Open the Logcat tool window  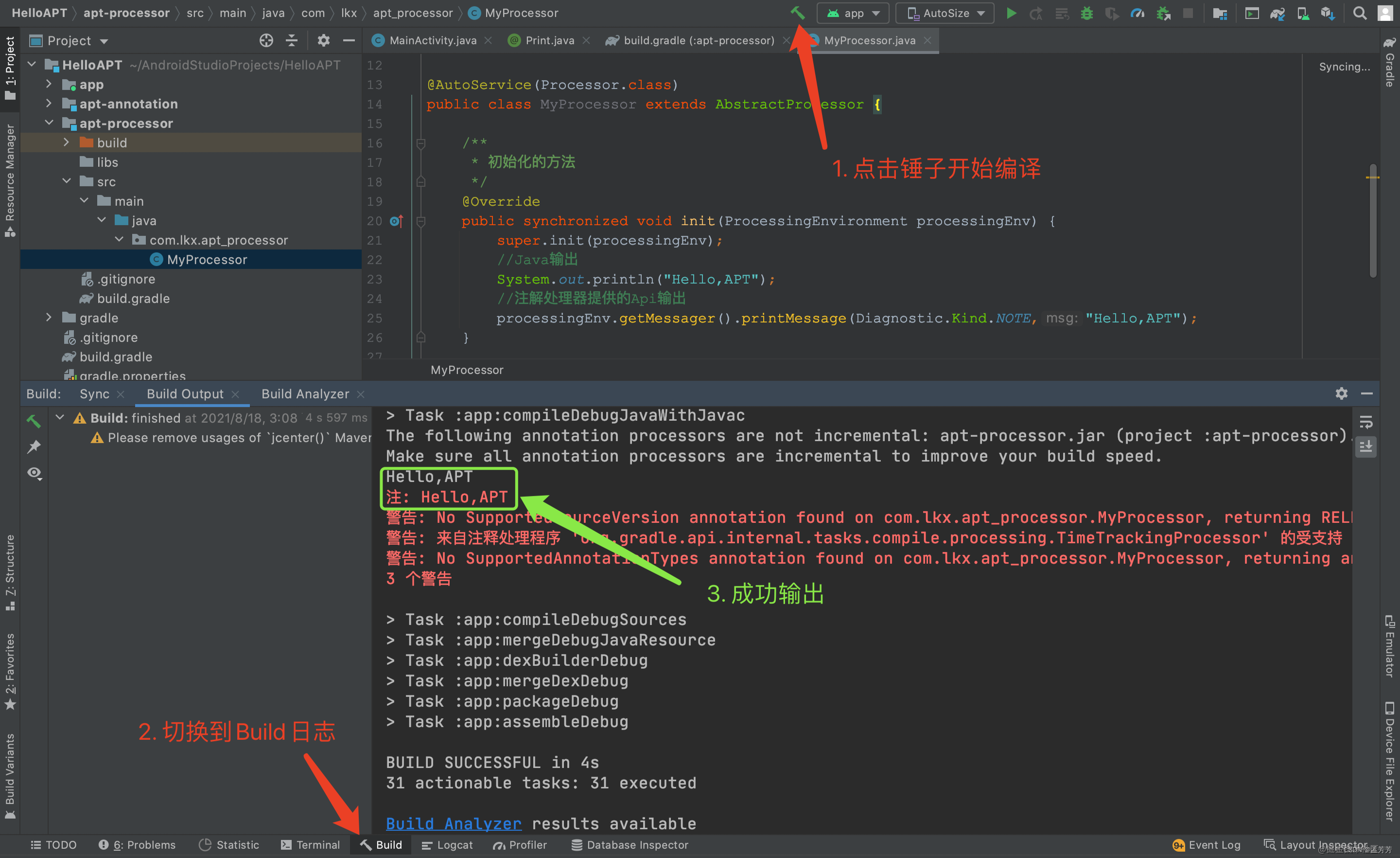coord(447,845)
